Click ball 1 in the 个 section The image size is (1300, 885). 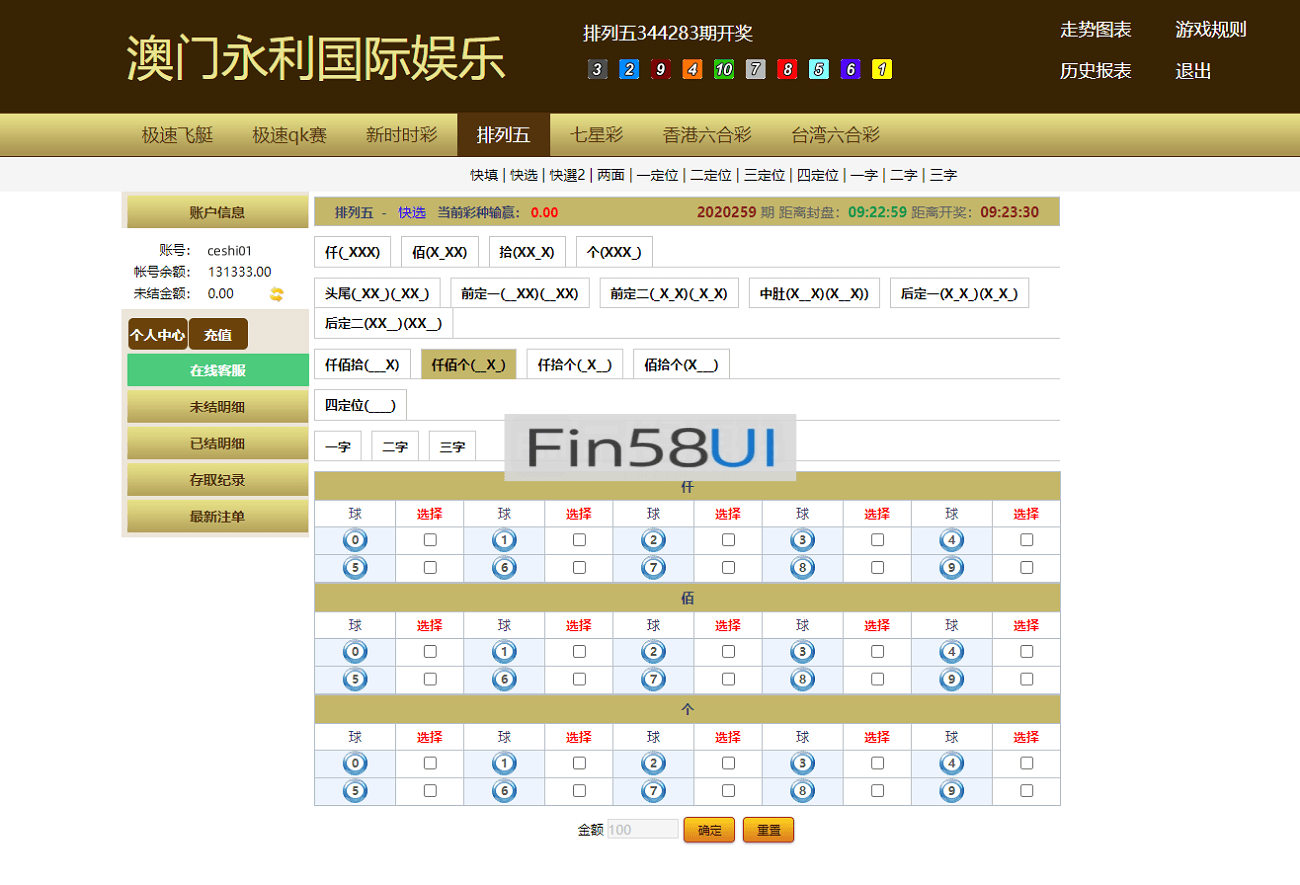pos(504,762)
